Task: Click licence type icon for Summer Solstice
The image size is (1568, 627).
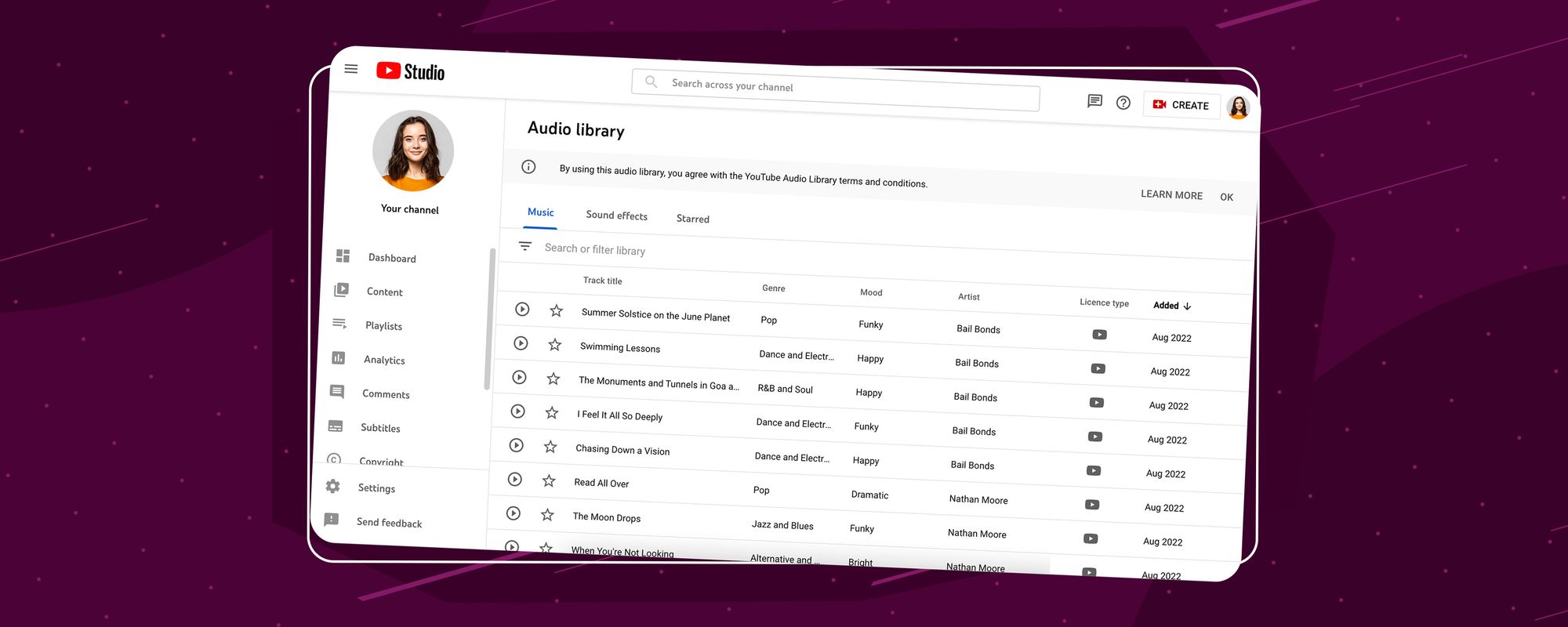Action: click(1100, 335)
